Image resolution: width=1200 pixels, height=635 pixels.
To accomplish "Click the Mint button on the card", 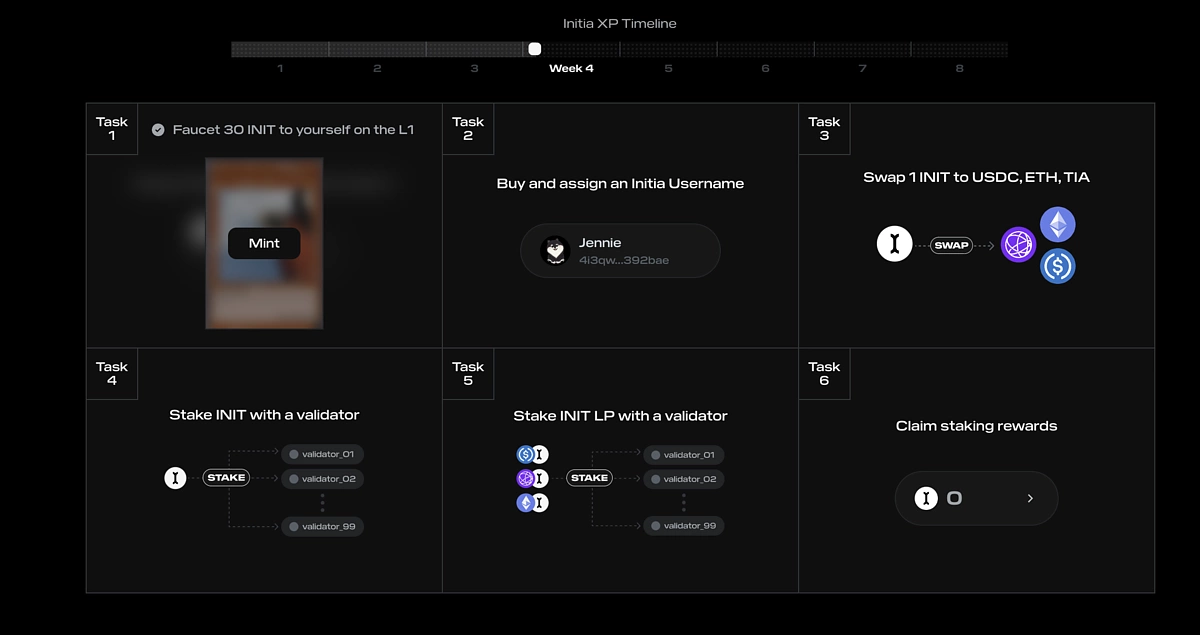I will [x=264, y=243].
